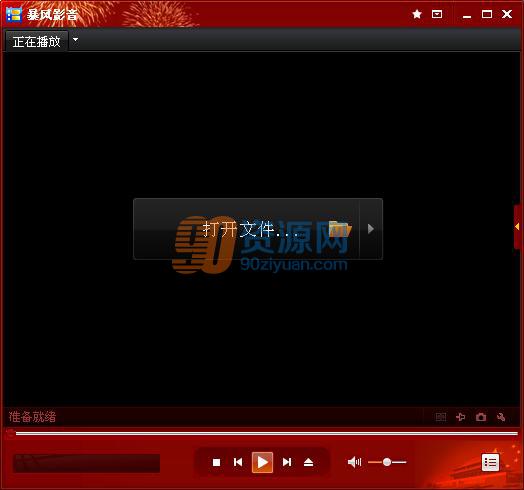Adjust the volume slider knob

(387, 462)
